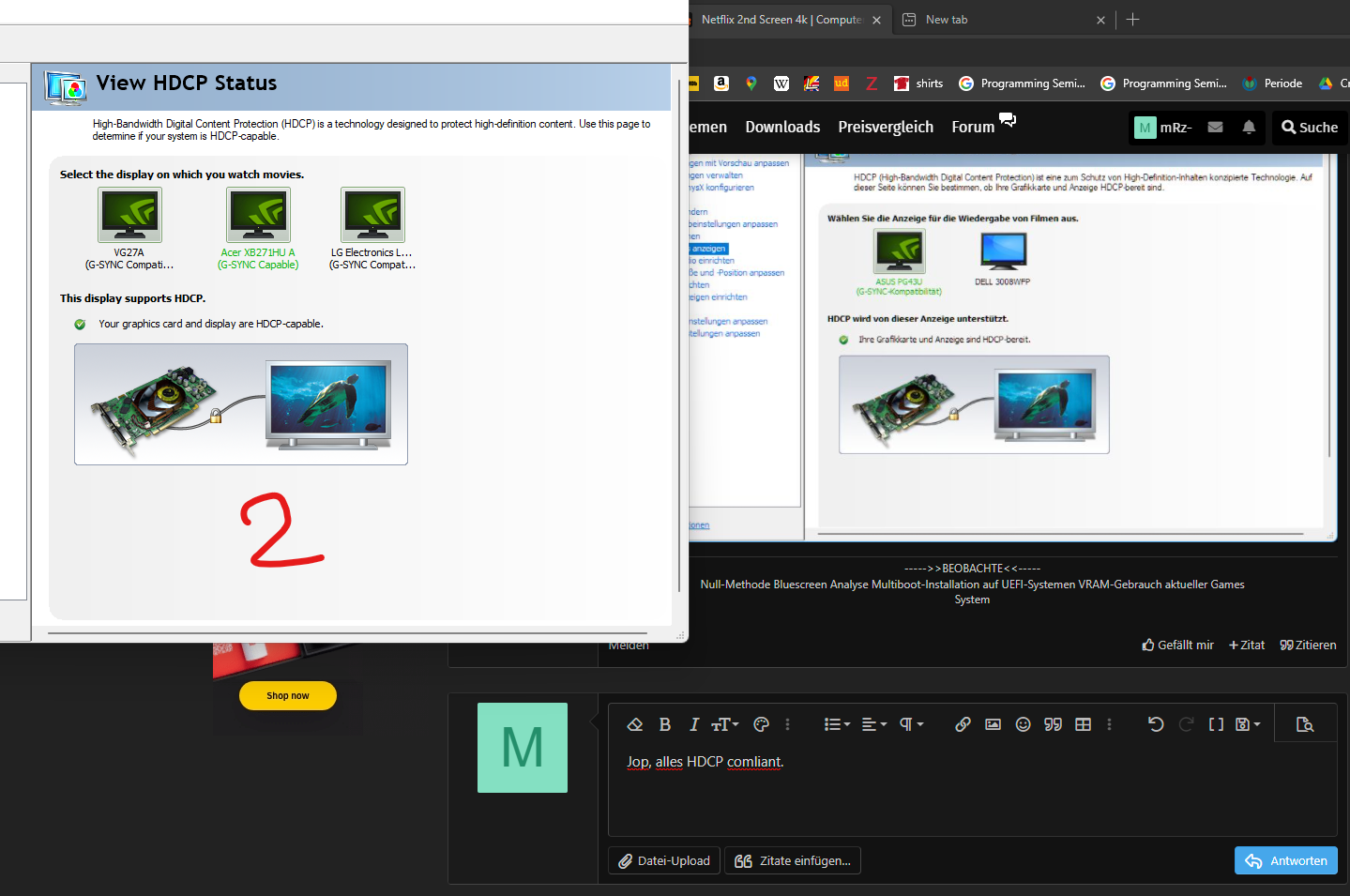The height and width of the screenshot is (896, 1350).
Task: Toggle bold formatting in reply editor
Action: click(x=665, y=724)
